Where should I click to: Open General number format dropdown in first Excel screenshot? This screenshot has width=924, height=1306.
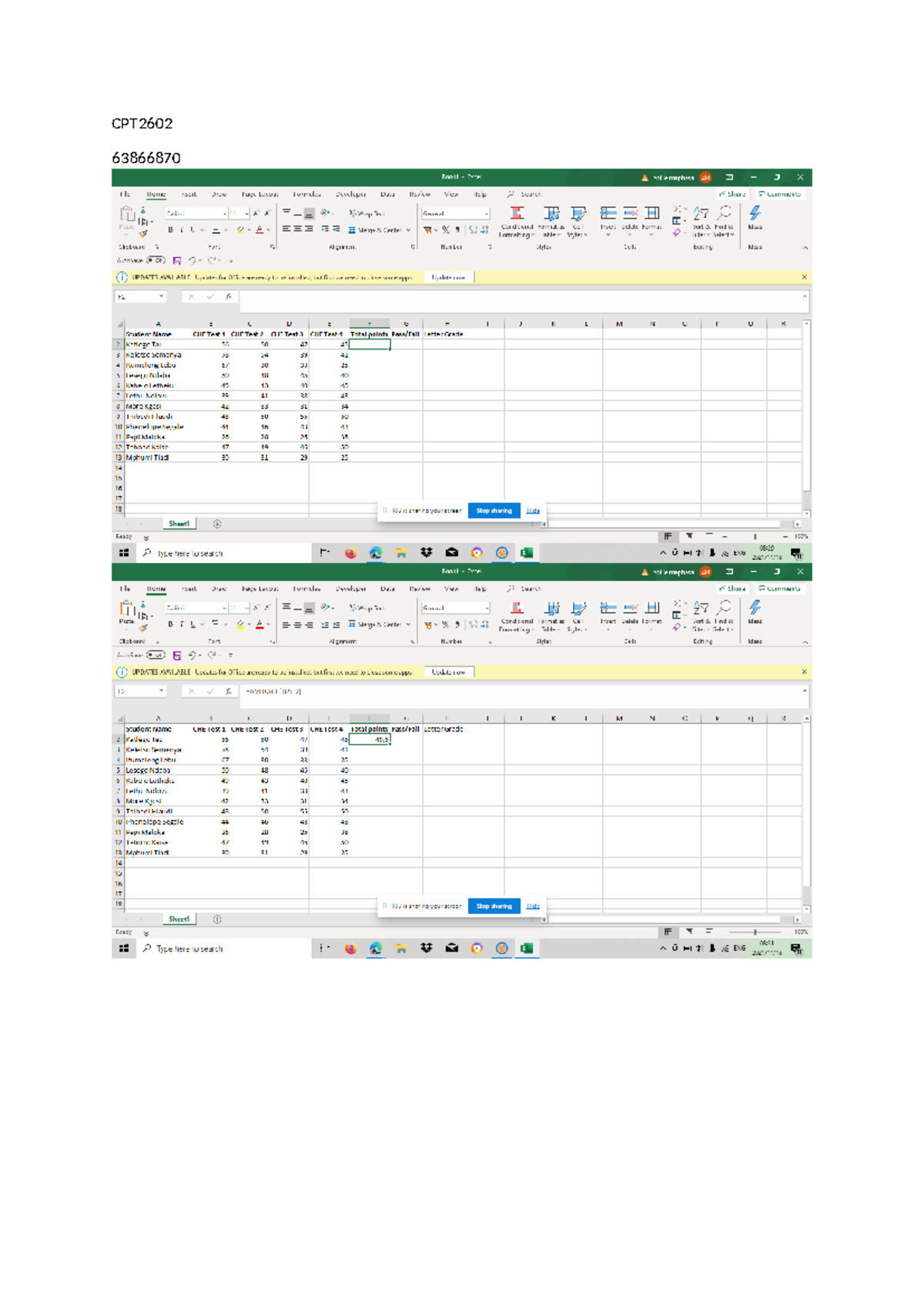(x=487, y=213)
